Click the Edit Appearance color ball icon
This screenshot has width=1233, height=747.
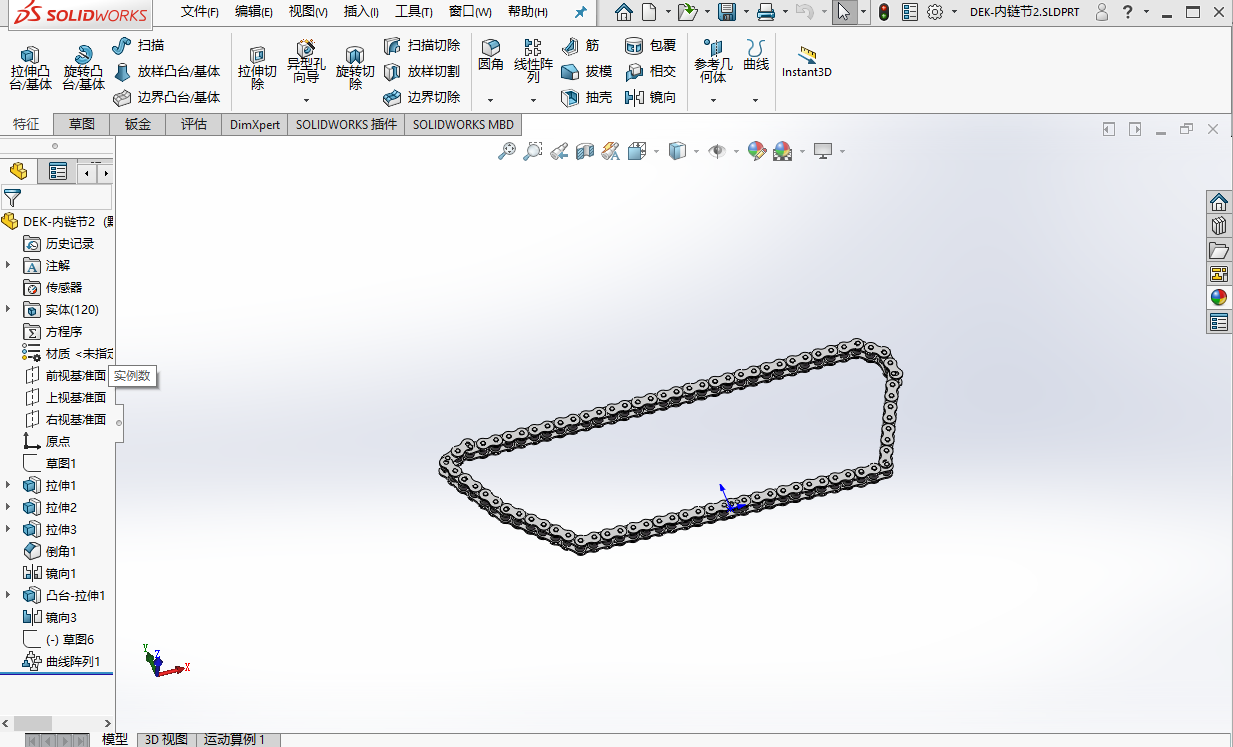pos(757,151)
